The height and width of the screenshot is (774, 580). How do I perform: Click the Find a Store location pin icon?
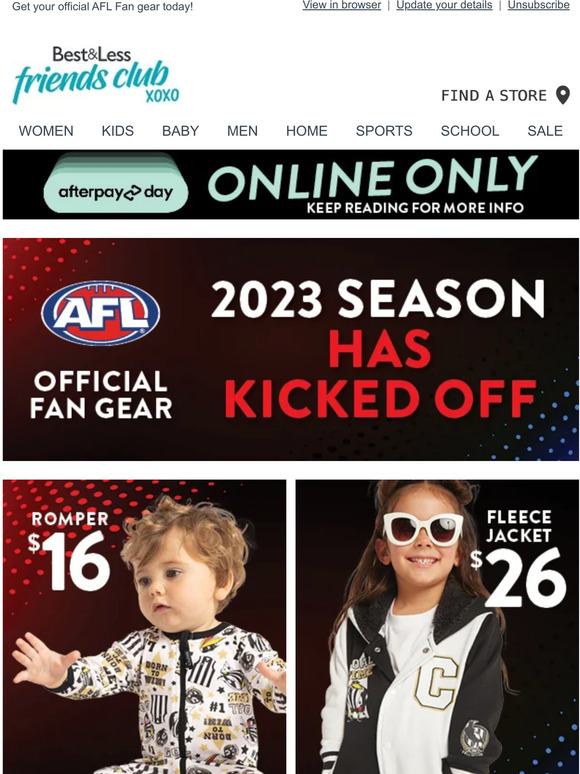[563, 95]
